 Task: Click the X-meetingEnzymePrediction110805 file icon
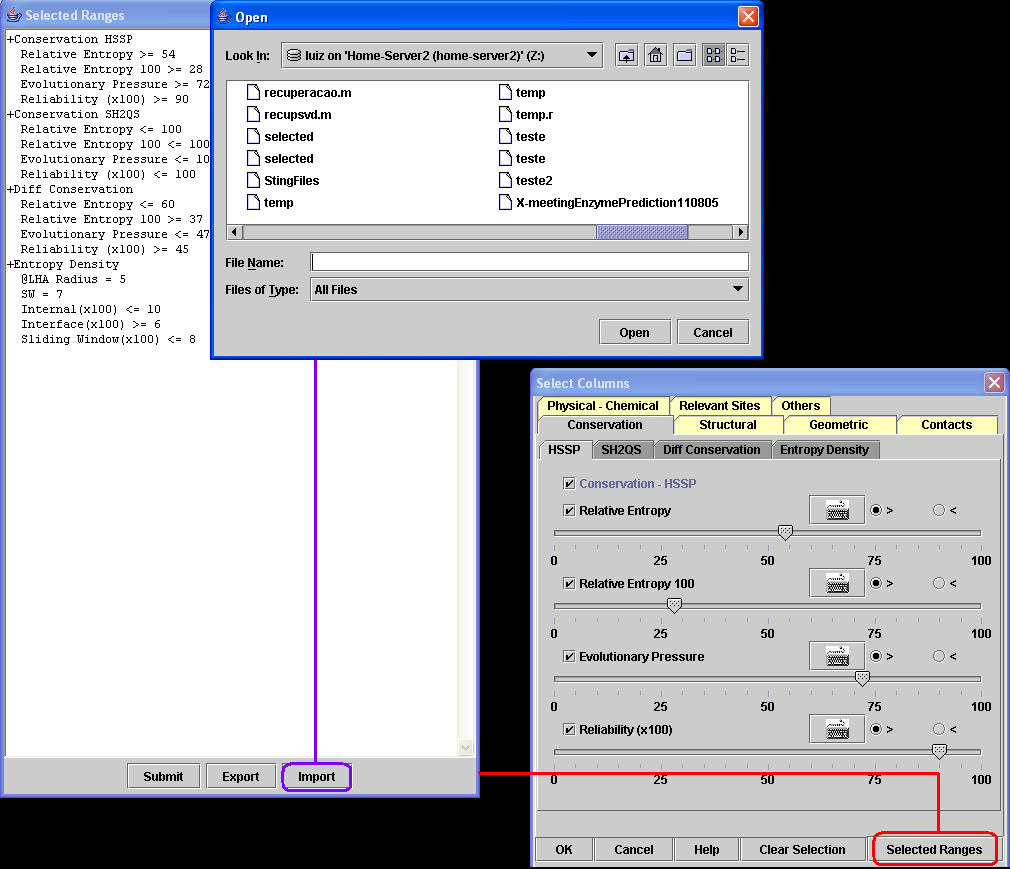[x=506, y=202]
